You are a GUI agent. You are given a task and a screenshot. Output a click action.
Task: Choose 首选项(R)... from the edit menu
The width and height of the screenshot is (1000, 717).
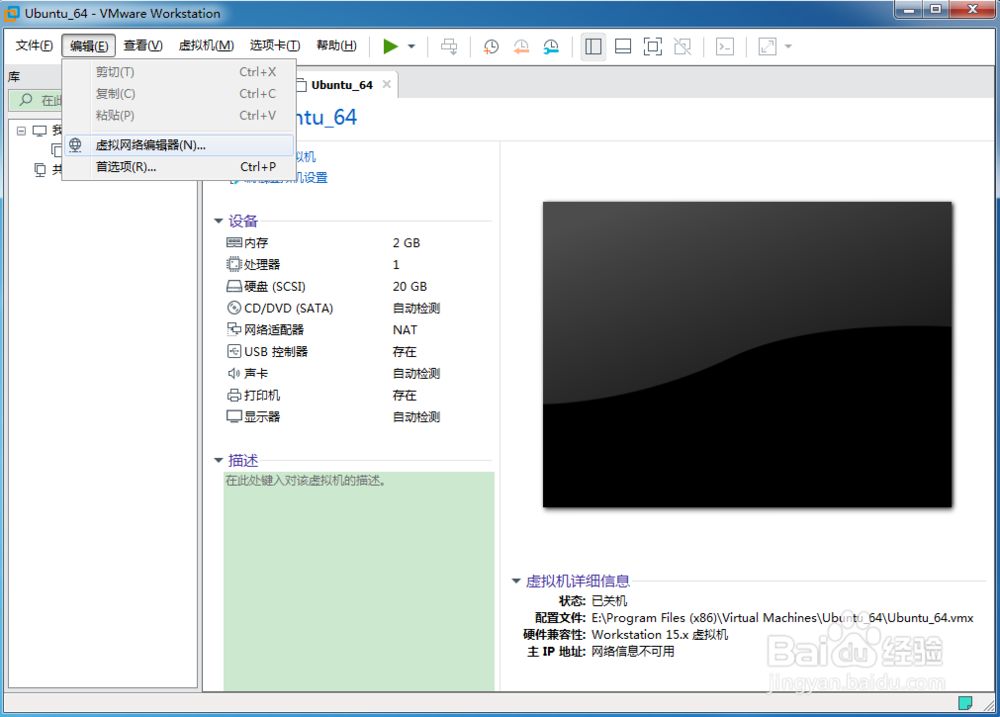(x=179, y=166)
